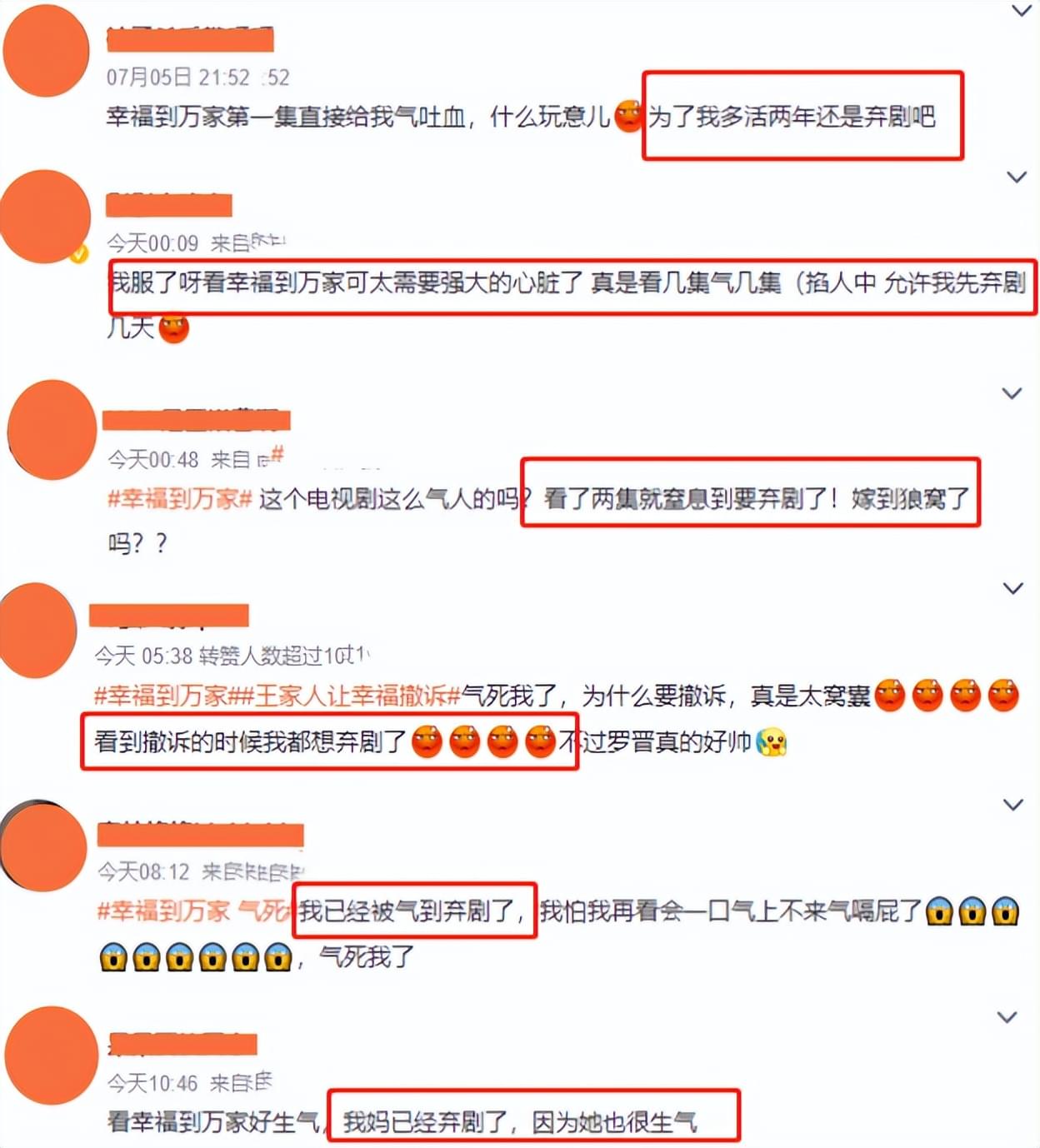View the avatar of the 今天 05:38 poster
The height and width of the screenshot is (1148, 1040).
click(38, 629)
